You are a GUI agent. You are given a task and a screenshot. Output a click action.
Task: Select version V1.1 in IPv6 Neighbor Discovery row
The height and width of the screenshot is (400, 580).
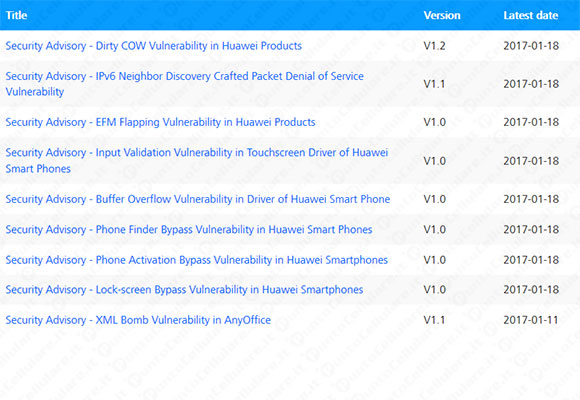(x=434, y=84)
